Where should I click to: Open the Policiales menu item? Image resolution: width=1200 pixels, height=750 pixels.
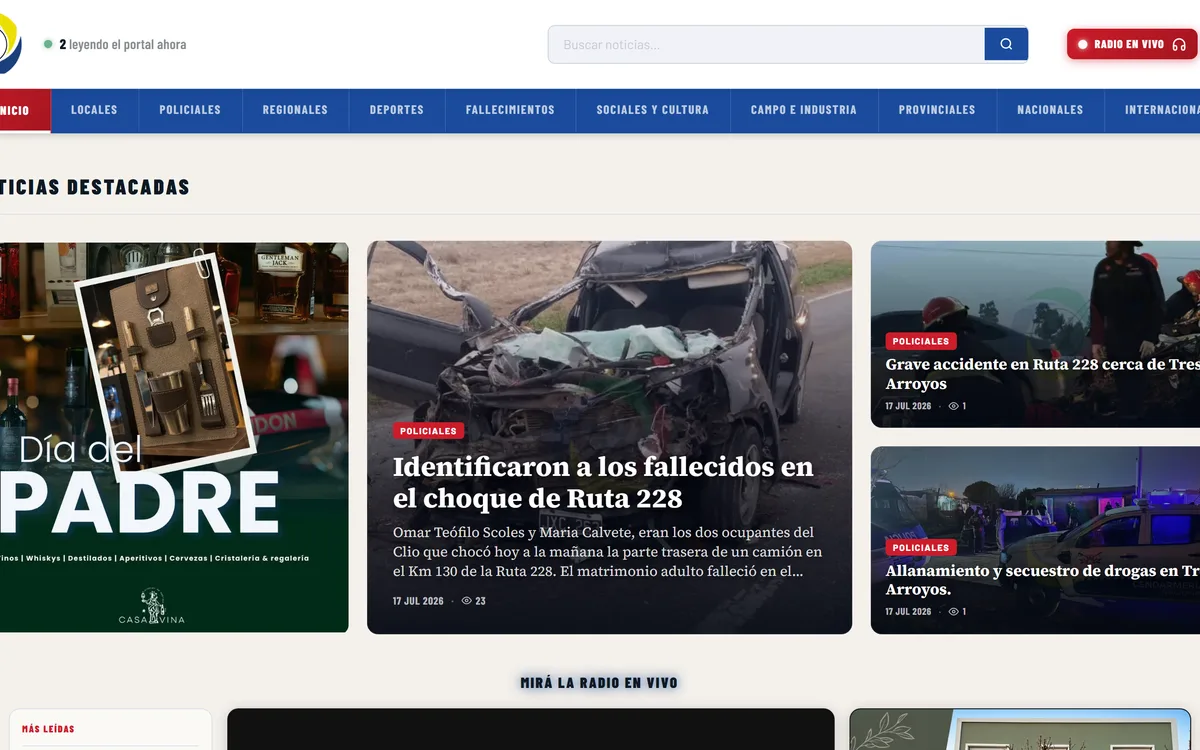pyautogui.click(x=190, y=110)
